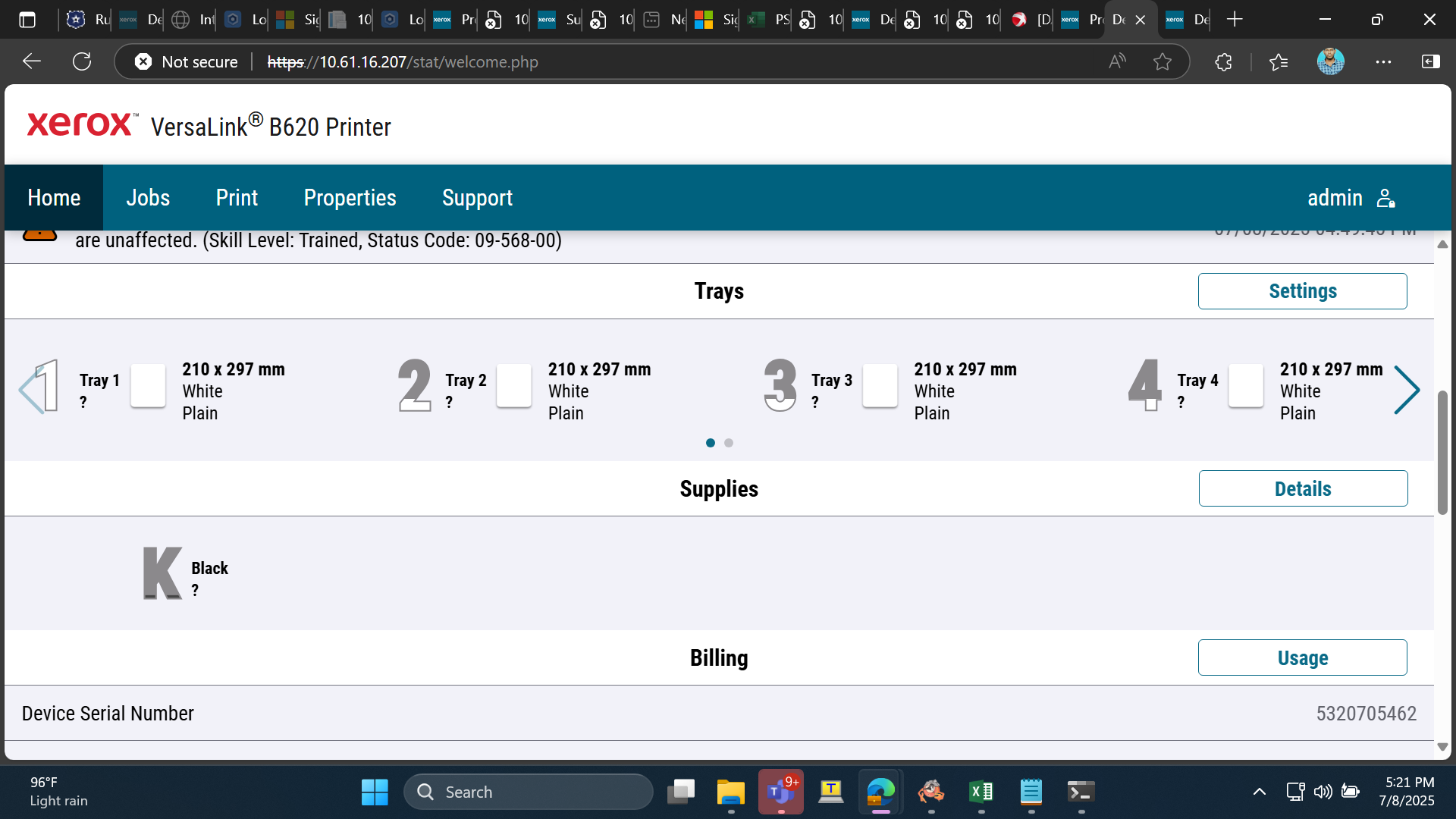
Task: Select the Tray 4 number icon
Action: click(1145, 386)
